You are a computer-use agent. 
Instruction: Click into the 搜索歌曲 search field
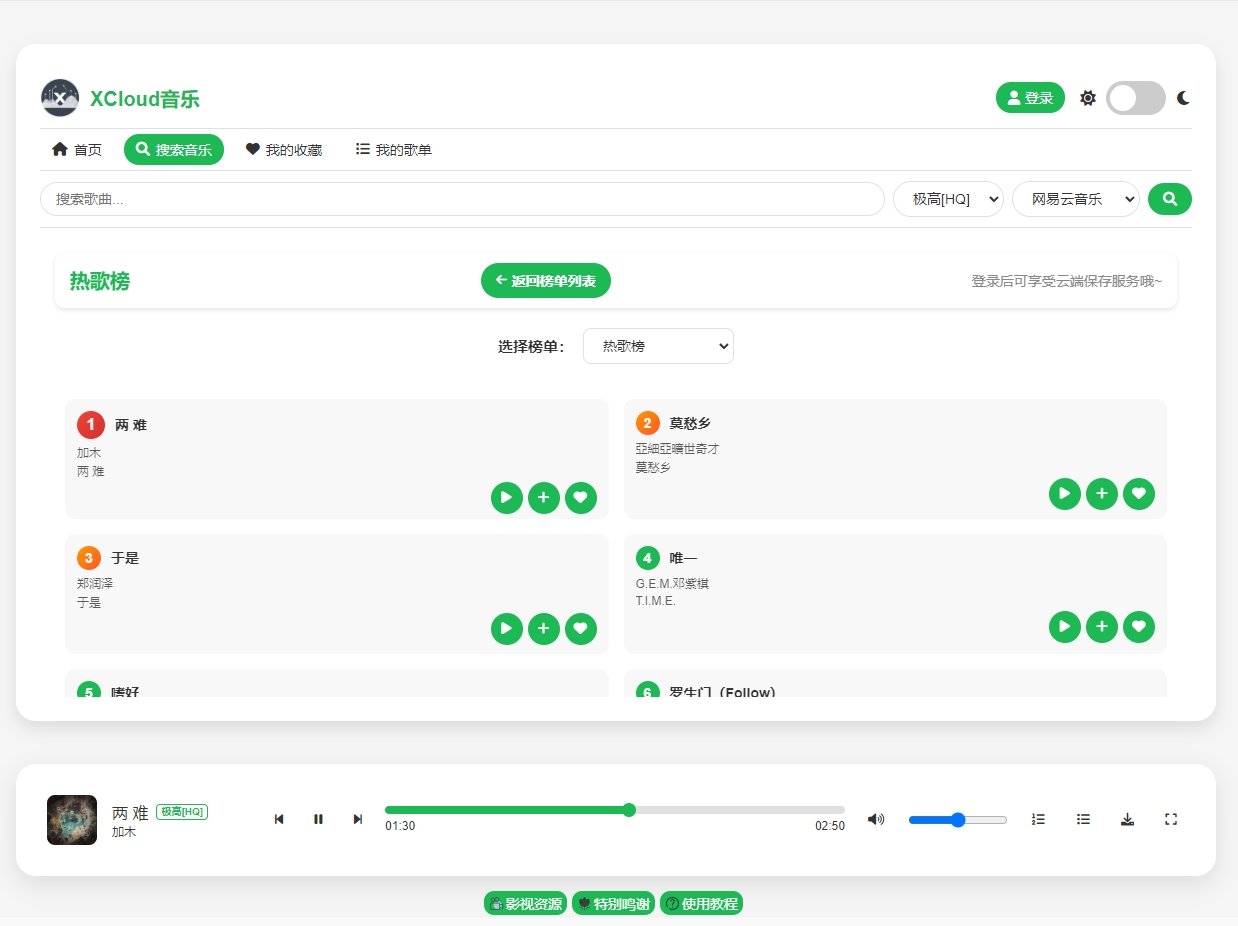[x=462, y=199]
